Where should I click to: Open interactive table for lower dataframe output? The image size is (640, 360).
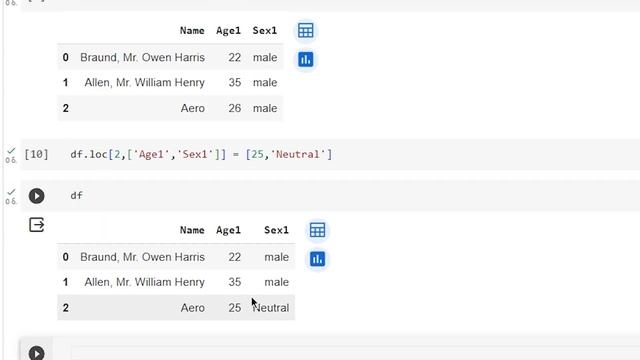tap(318, 230)
